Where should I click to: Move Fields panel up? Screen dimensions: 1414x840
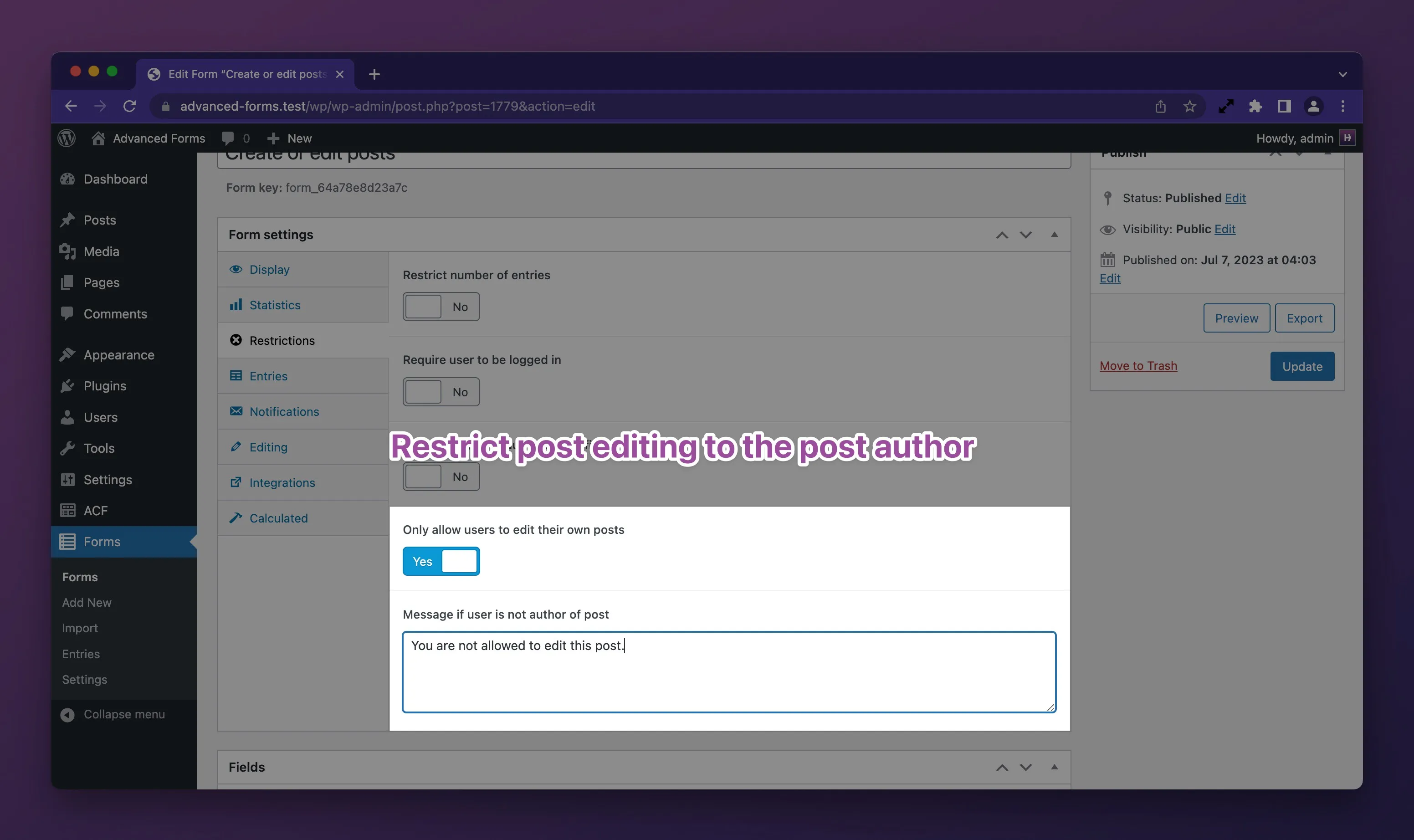[1002, 768]
